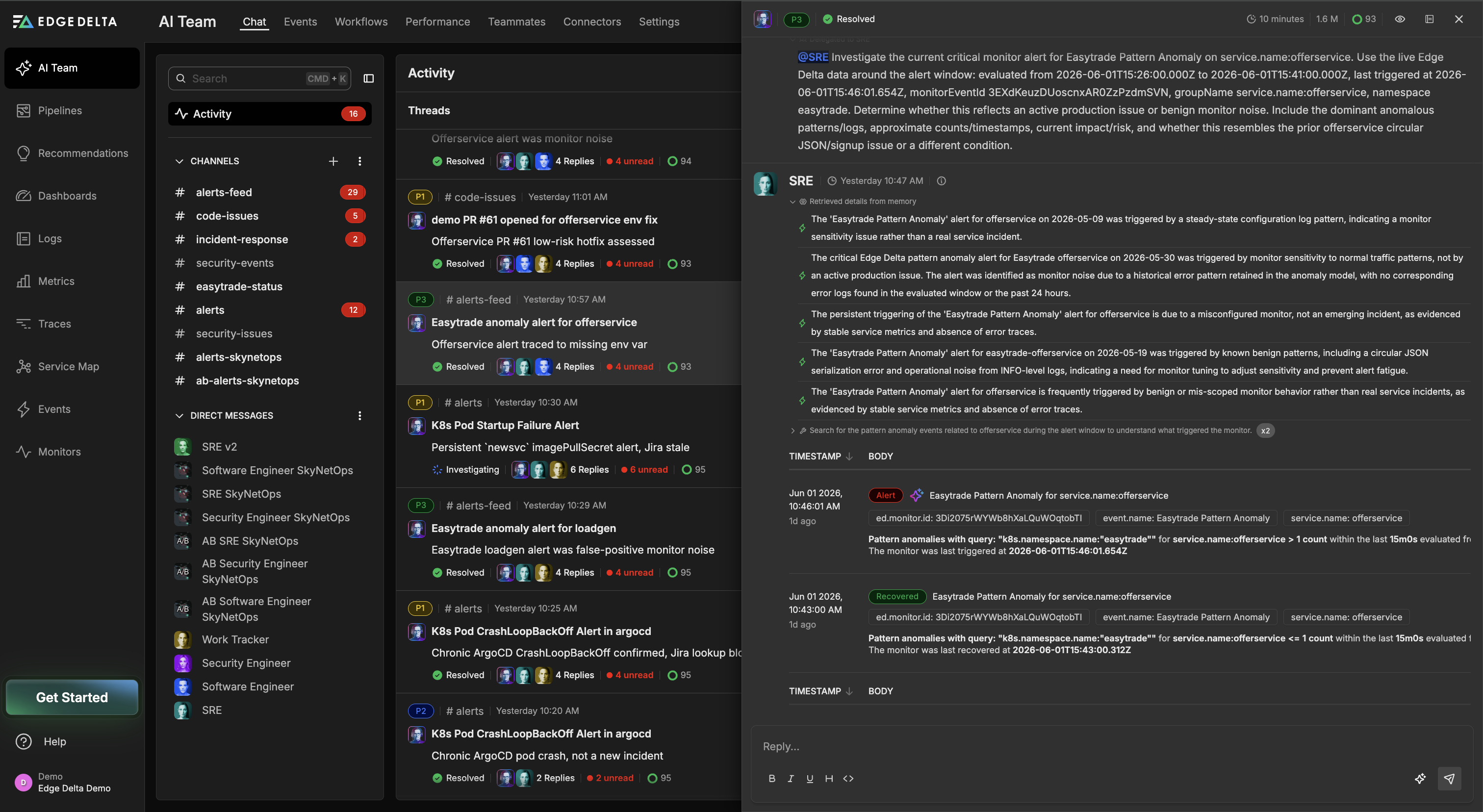The image size is (1483, 812).
Task: Open direct message with Security Engineer SkyNetOps
Action: pyautogui.click(x=269, y=517)
